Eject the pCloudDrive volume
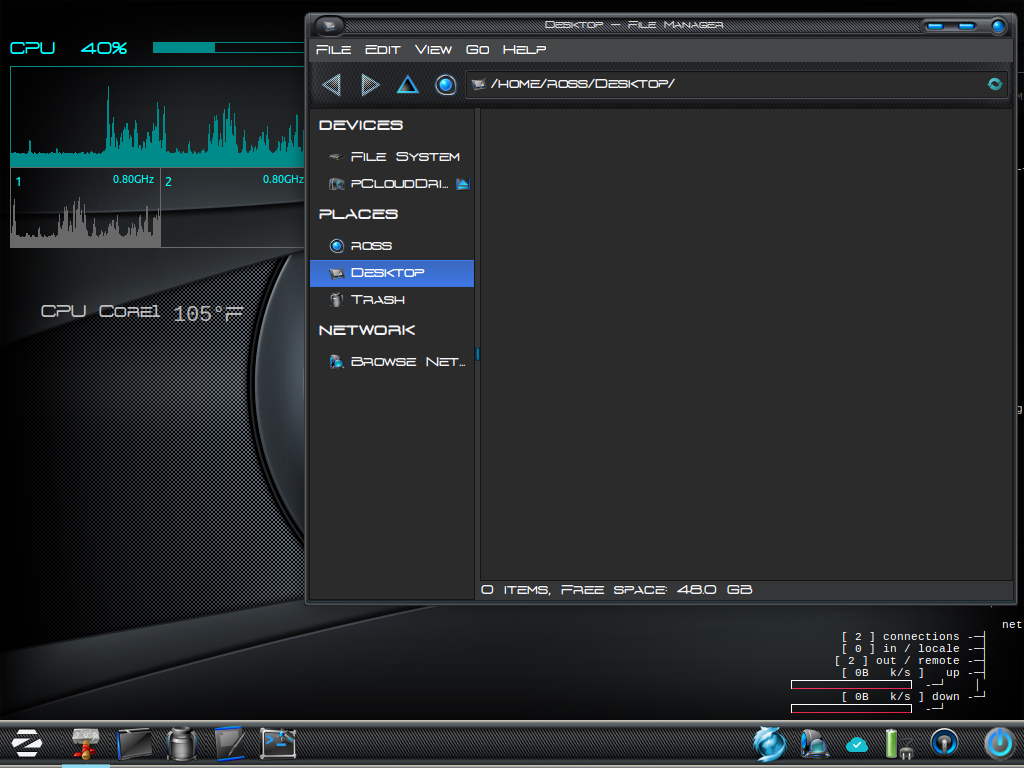 (x=462, y=184)
